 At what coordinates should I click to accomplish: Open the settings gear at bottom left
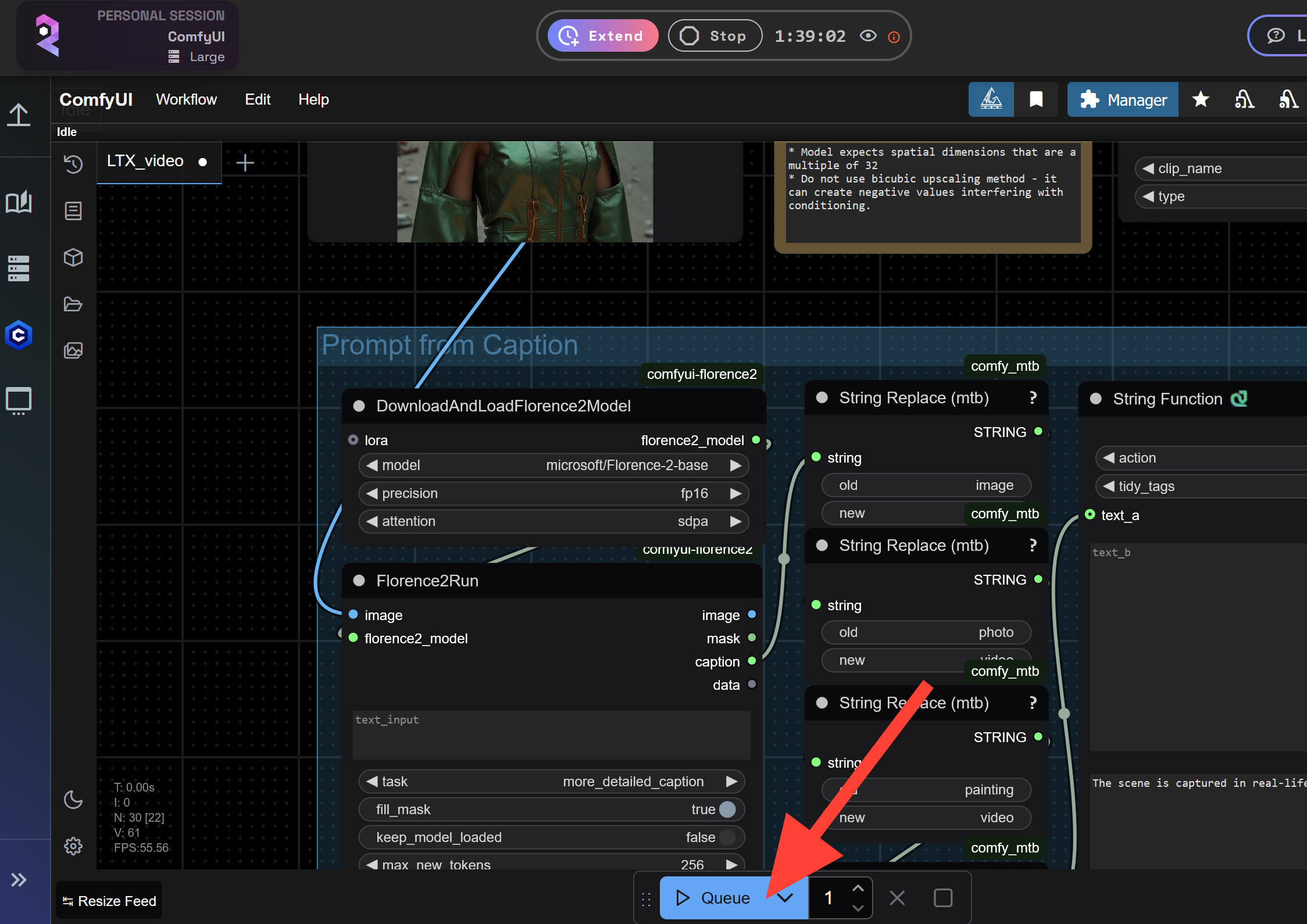tap(73, 846)
